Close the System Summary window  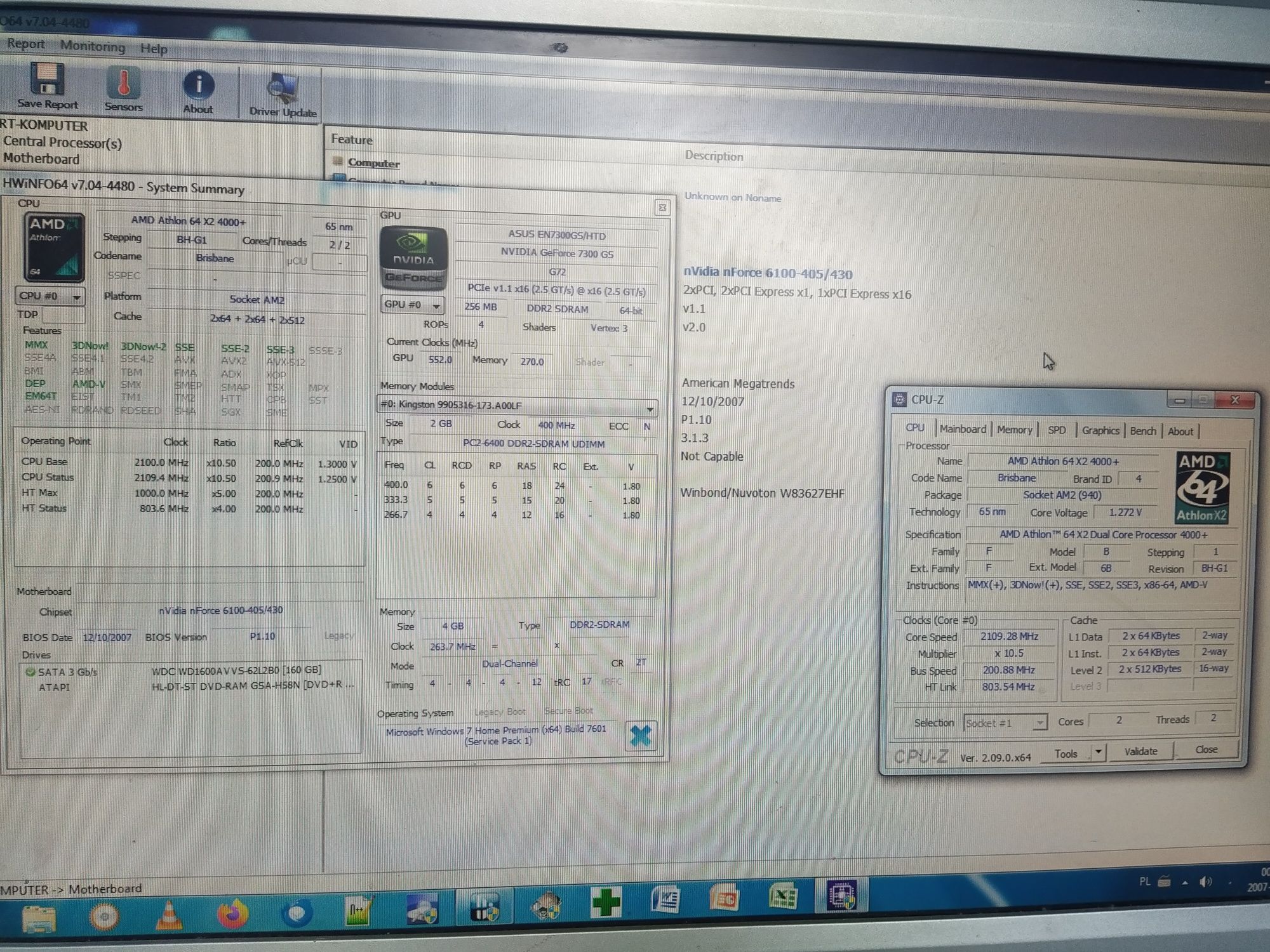click(x=662, y=208)
